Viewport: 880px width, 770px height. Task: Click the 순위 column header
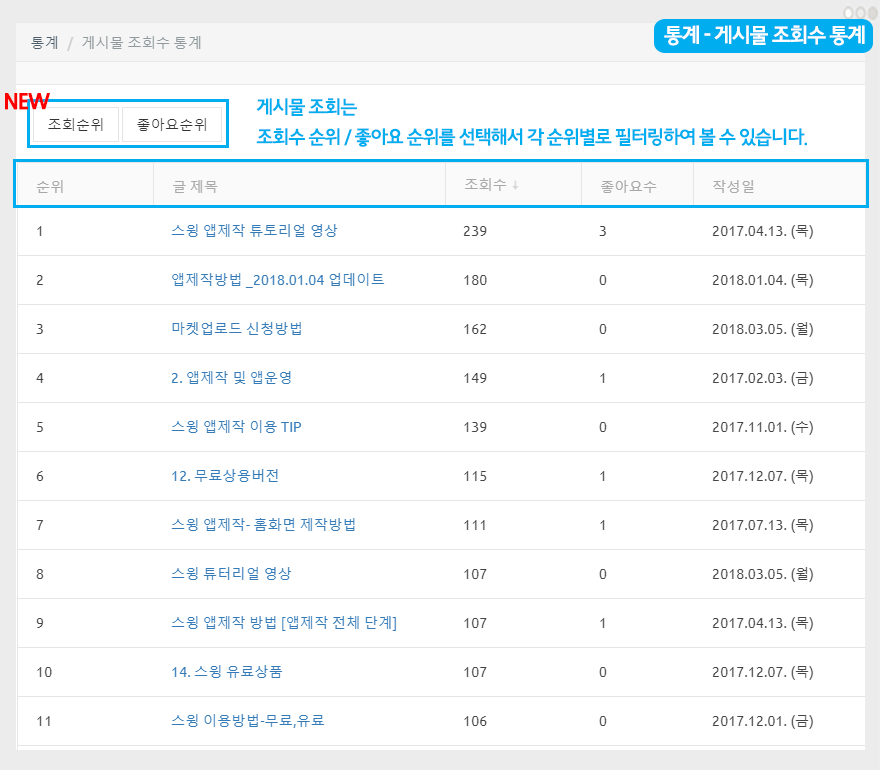[x=50, y=186]
